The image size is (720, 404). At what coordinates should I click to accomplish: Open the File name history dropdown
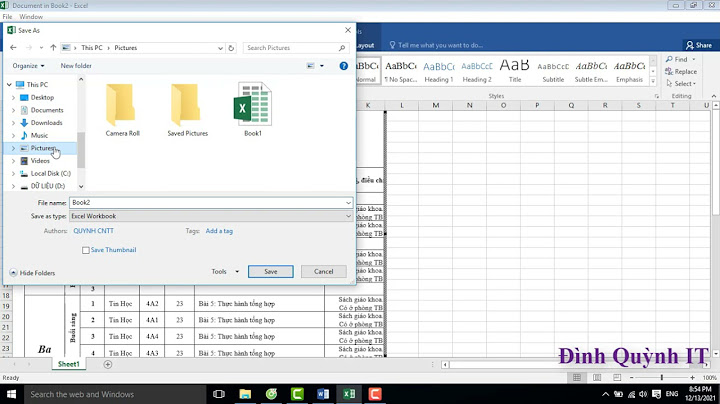click(x=348, y=202)
